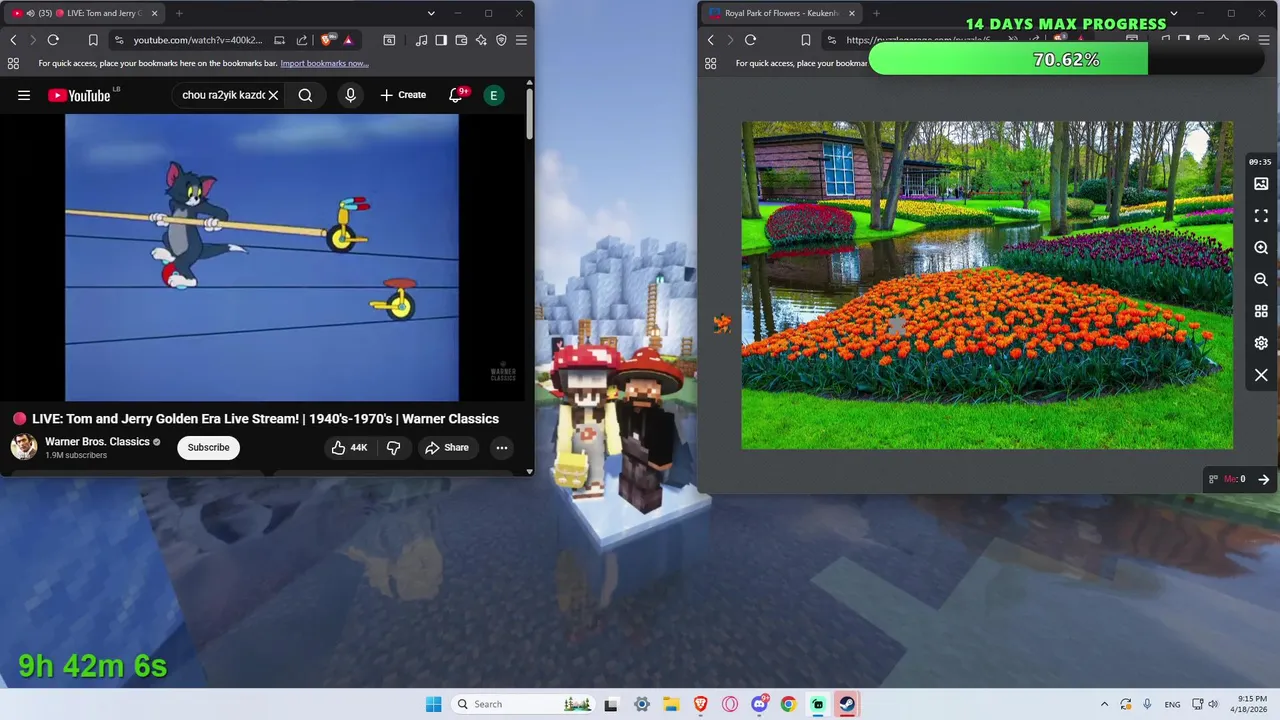This screenshot has width=1280, height=720.
Task: Zoom in on the puzzle
Action: click(1261, 247)
